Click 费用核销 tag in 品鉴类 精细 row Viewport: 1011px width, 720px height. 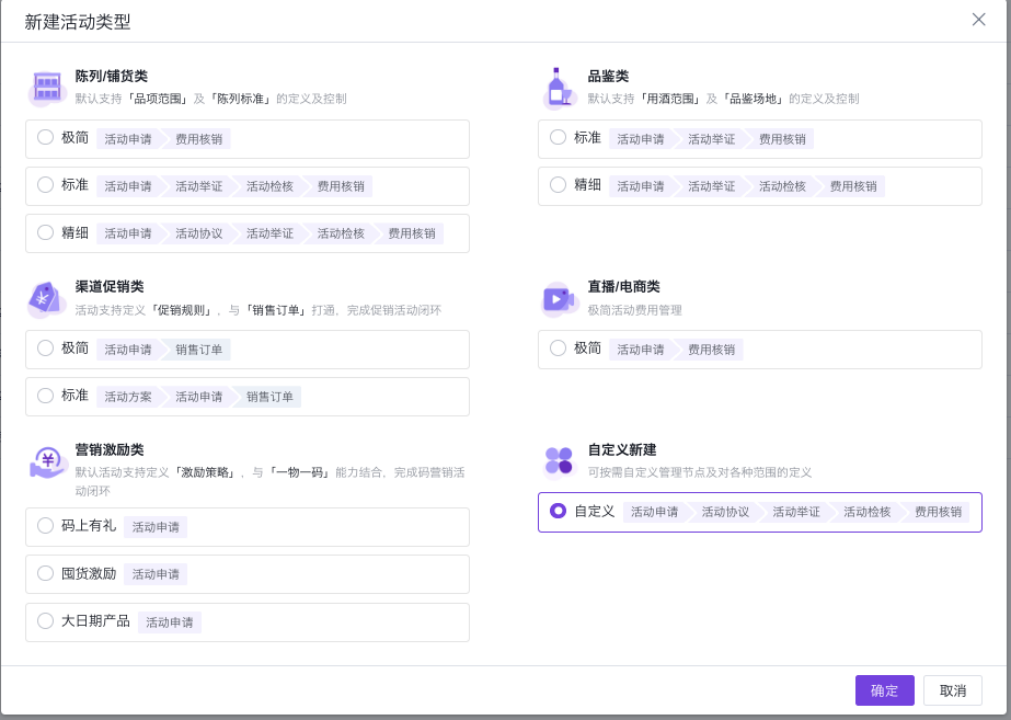(853, 186)
